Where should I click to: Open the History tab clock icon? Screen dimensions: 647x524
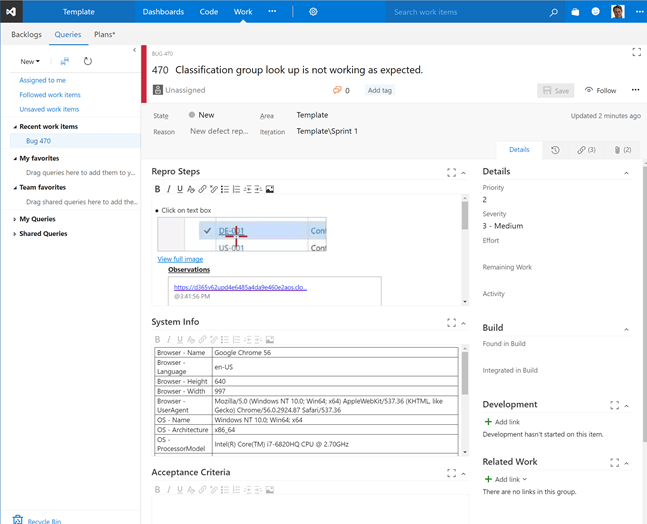pos(555,150)
